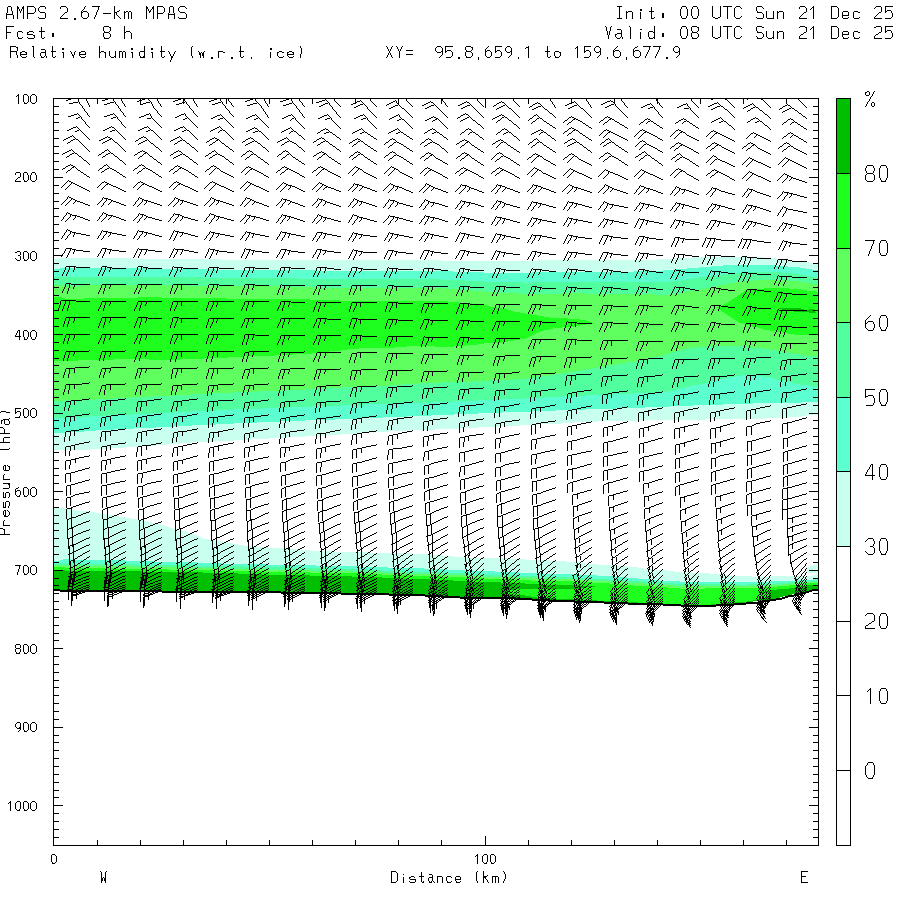Image resolution: width=900 pixels, height=900 pixels.
Task: Click the '%' unit label above colorbar
Action: pyautogui.click(x=870, y=100)
